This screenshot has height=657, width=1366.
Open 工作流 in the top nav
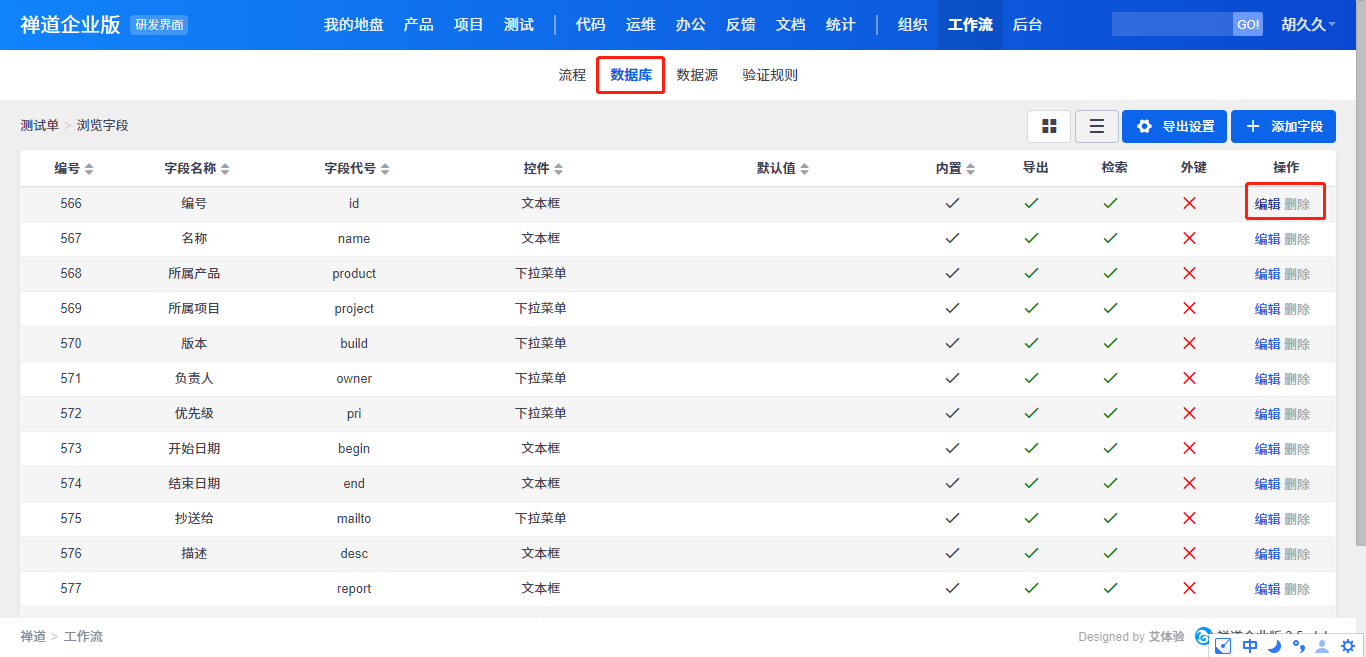[x=970, y=25]
